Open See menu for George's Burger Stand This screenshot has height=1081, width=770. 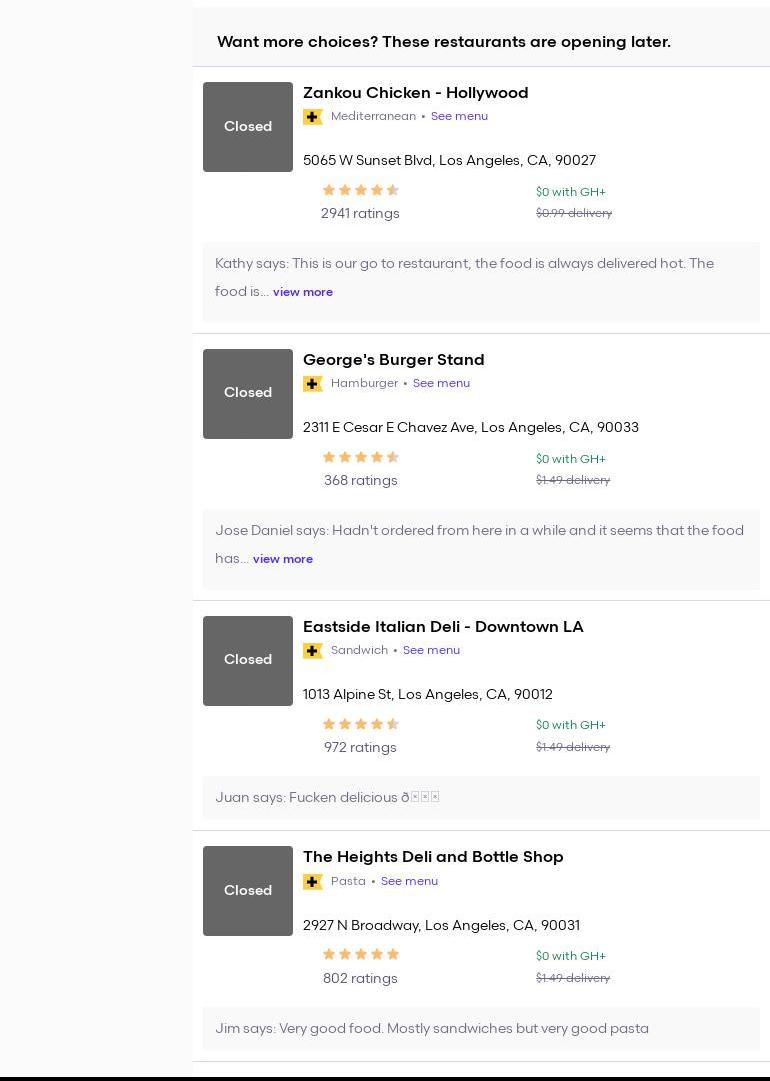click(441, 383)
